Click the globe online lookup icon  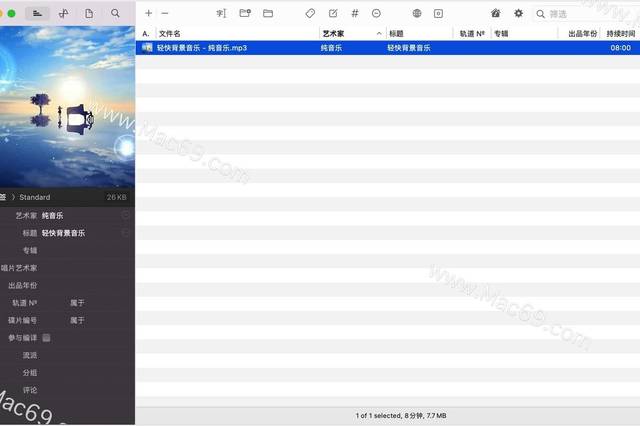[416, 13]
